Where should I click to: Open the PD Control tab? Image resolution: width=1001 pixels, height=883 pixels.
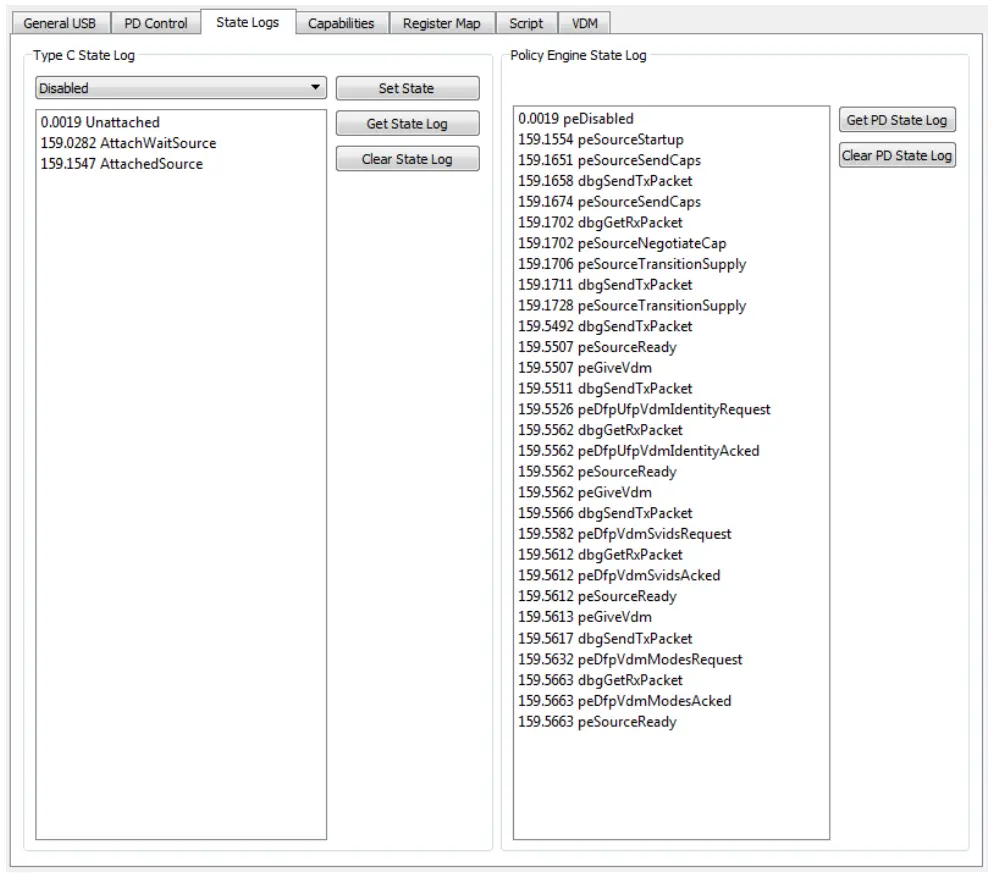[155, 23]
